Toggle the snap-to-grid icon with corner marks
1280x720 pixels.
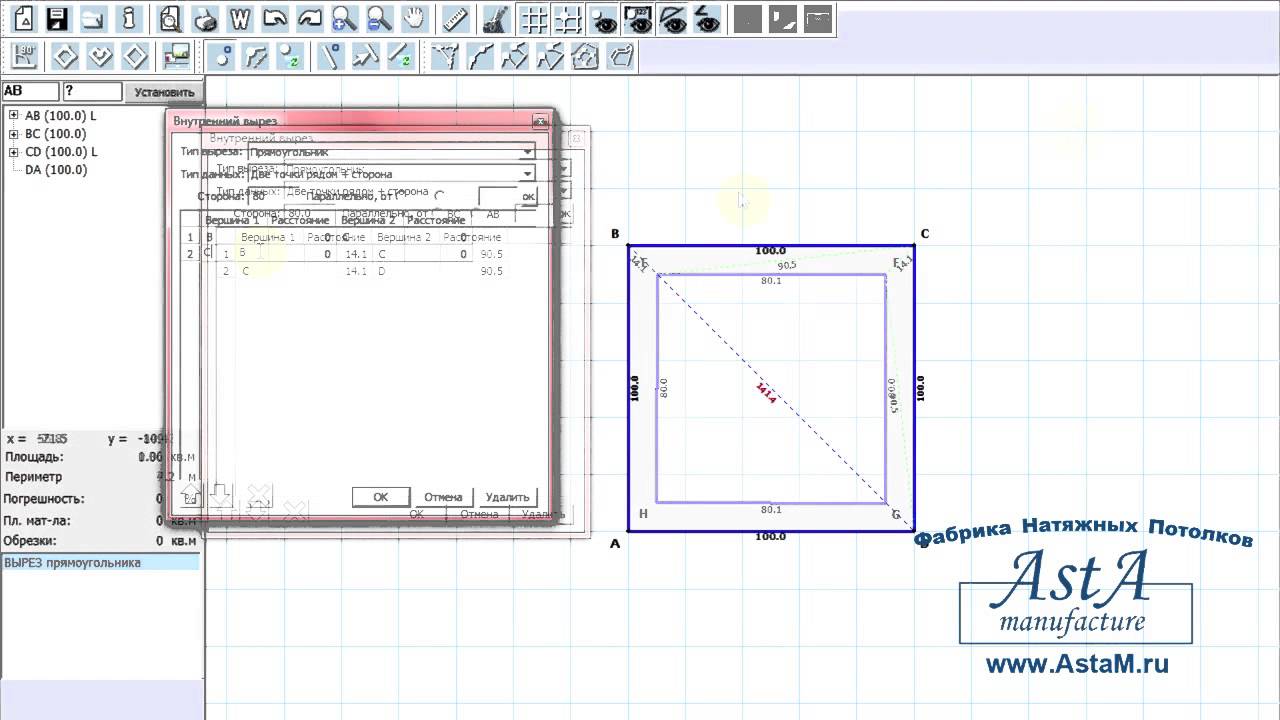click(x=568, y=18)
